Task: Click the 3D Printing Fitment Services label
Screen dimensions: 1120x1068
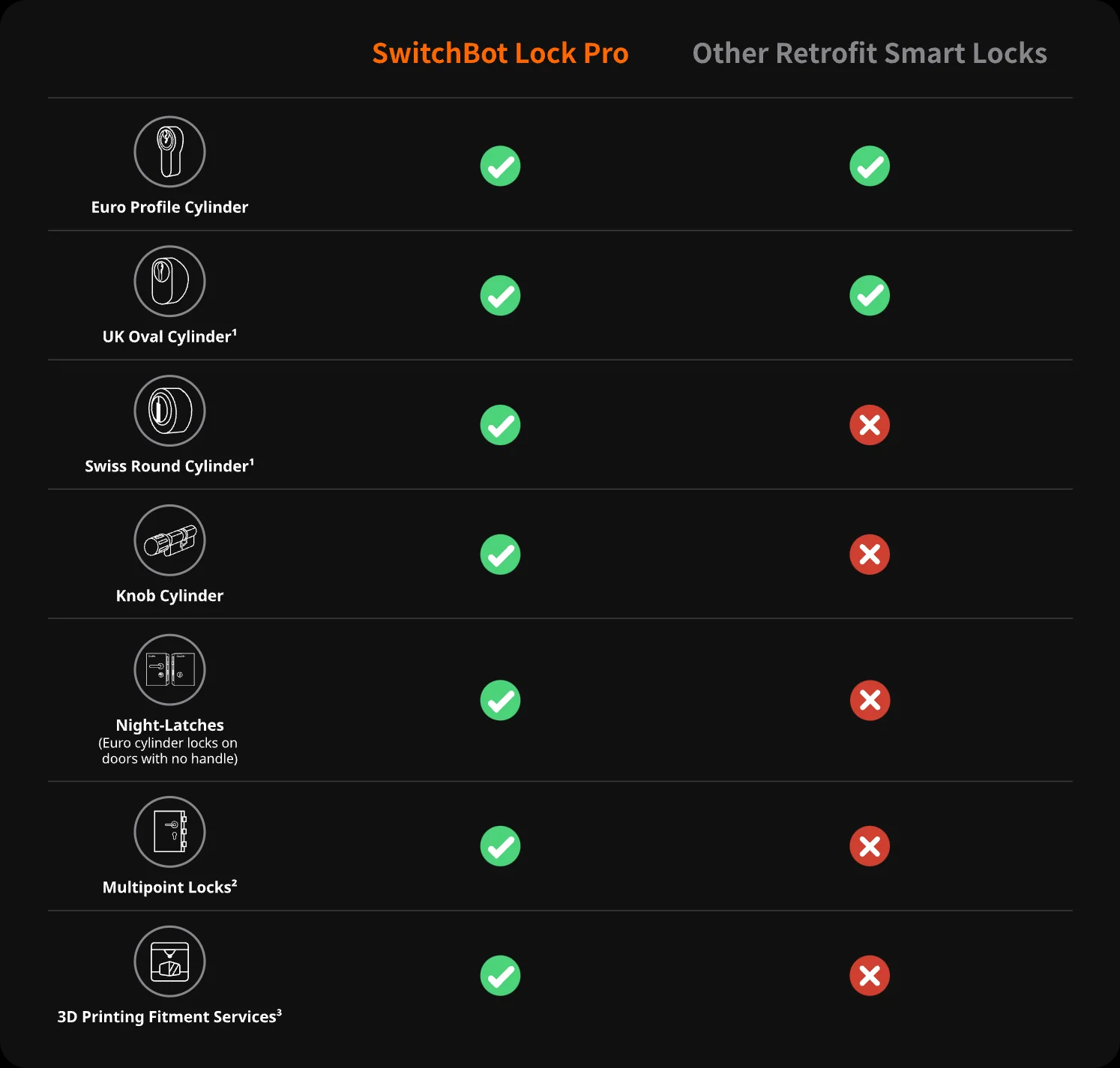Action: pyautogui.click(x=169, y=1017)
